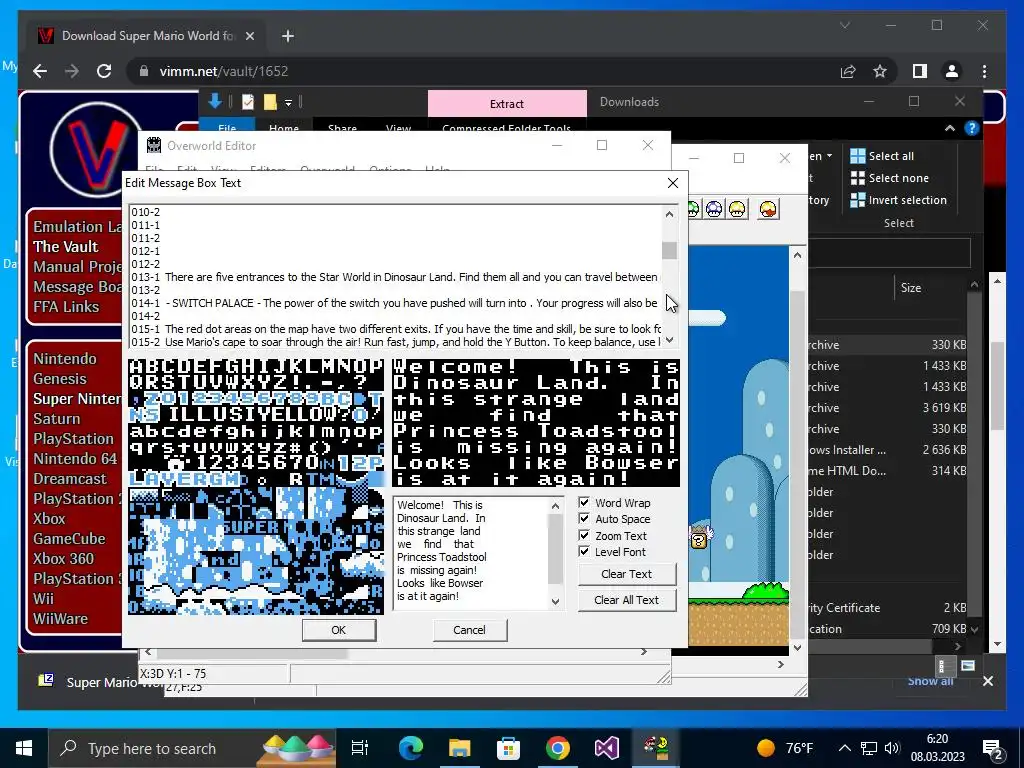Bookmark this page with the star icon

pyautogui.click(x=880, y=71)
